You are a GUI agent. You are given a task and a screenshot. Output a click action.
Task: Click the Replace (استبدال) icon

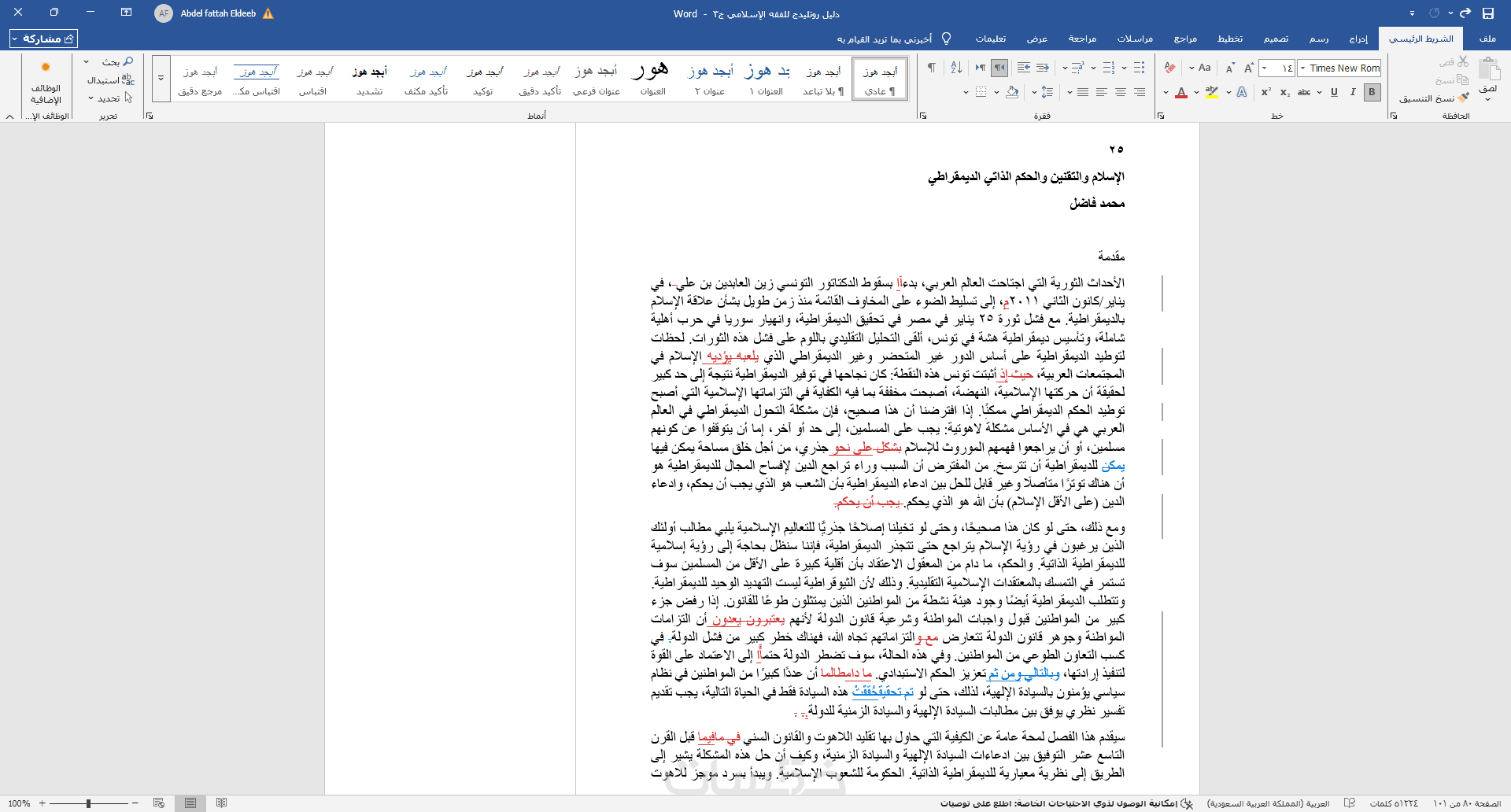(128, 80)
